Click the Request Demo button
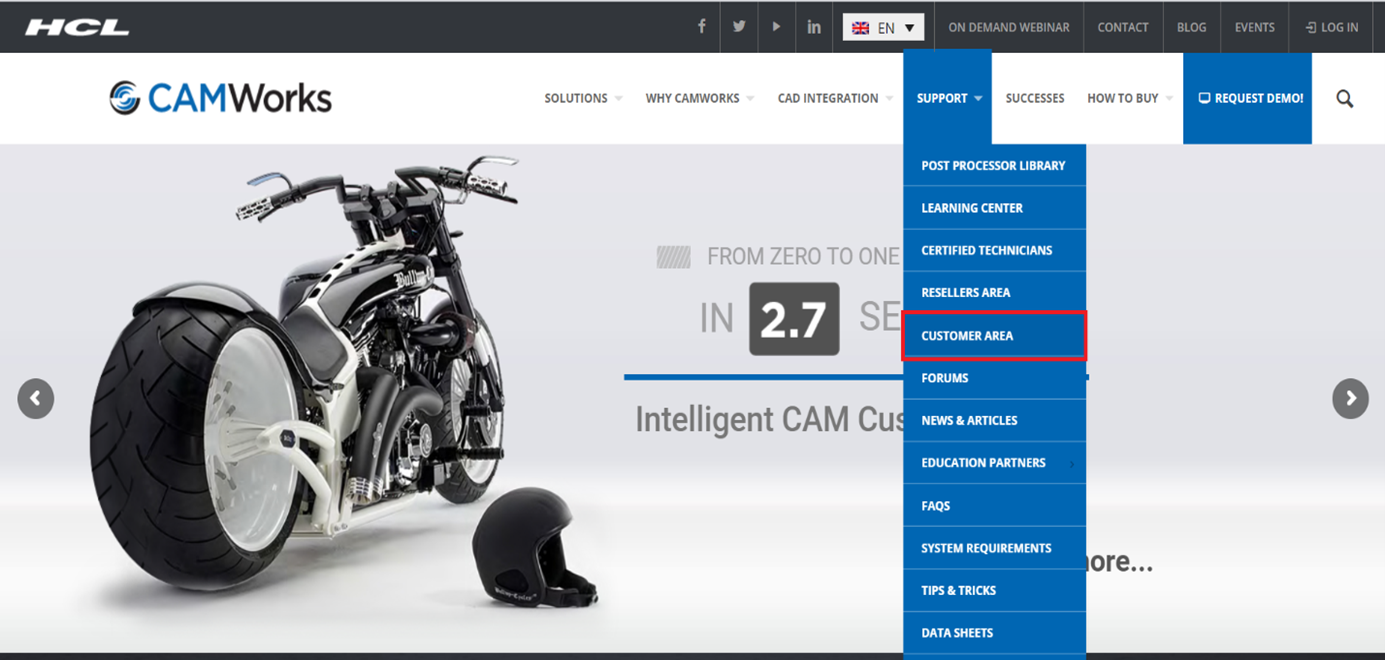1385x660 pixels. (1247, 98)
